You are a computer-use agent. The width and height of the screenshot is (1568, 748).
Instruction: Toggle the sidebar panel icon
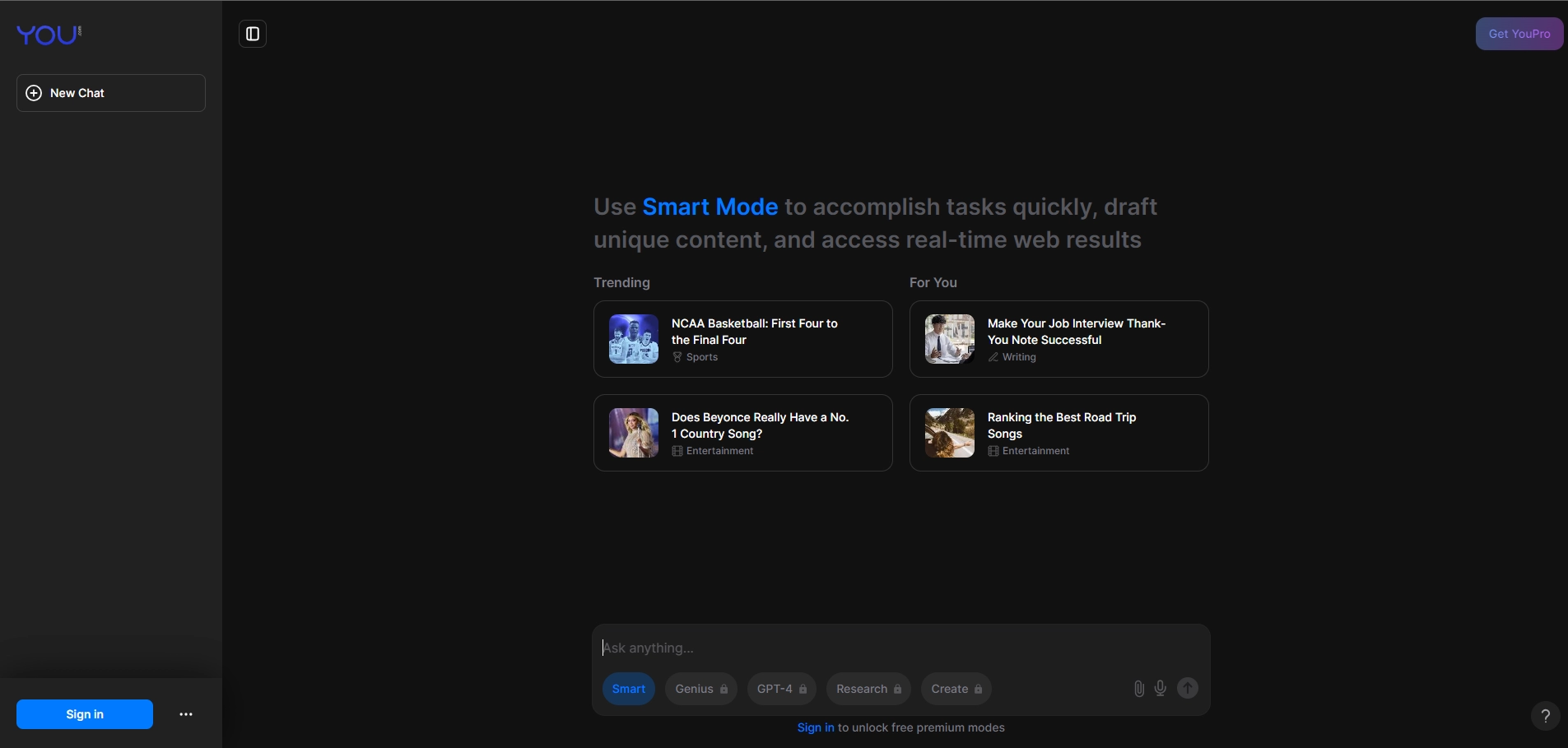[x=253, y=34]
